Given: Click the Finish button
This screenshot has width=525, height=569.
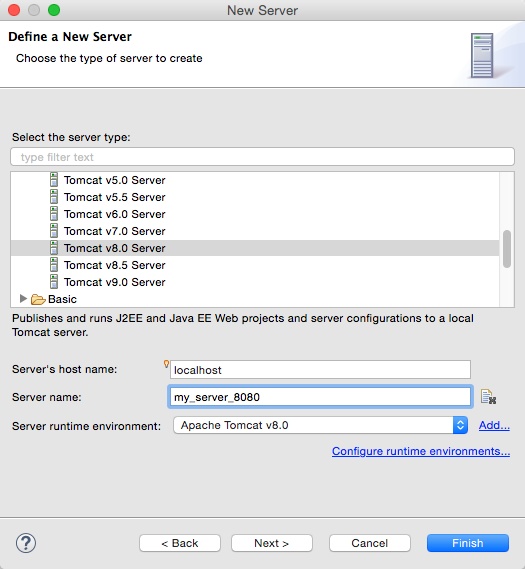Looking at the screenshot, I should tap(468, 543).
